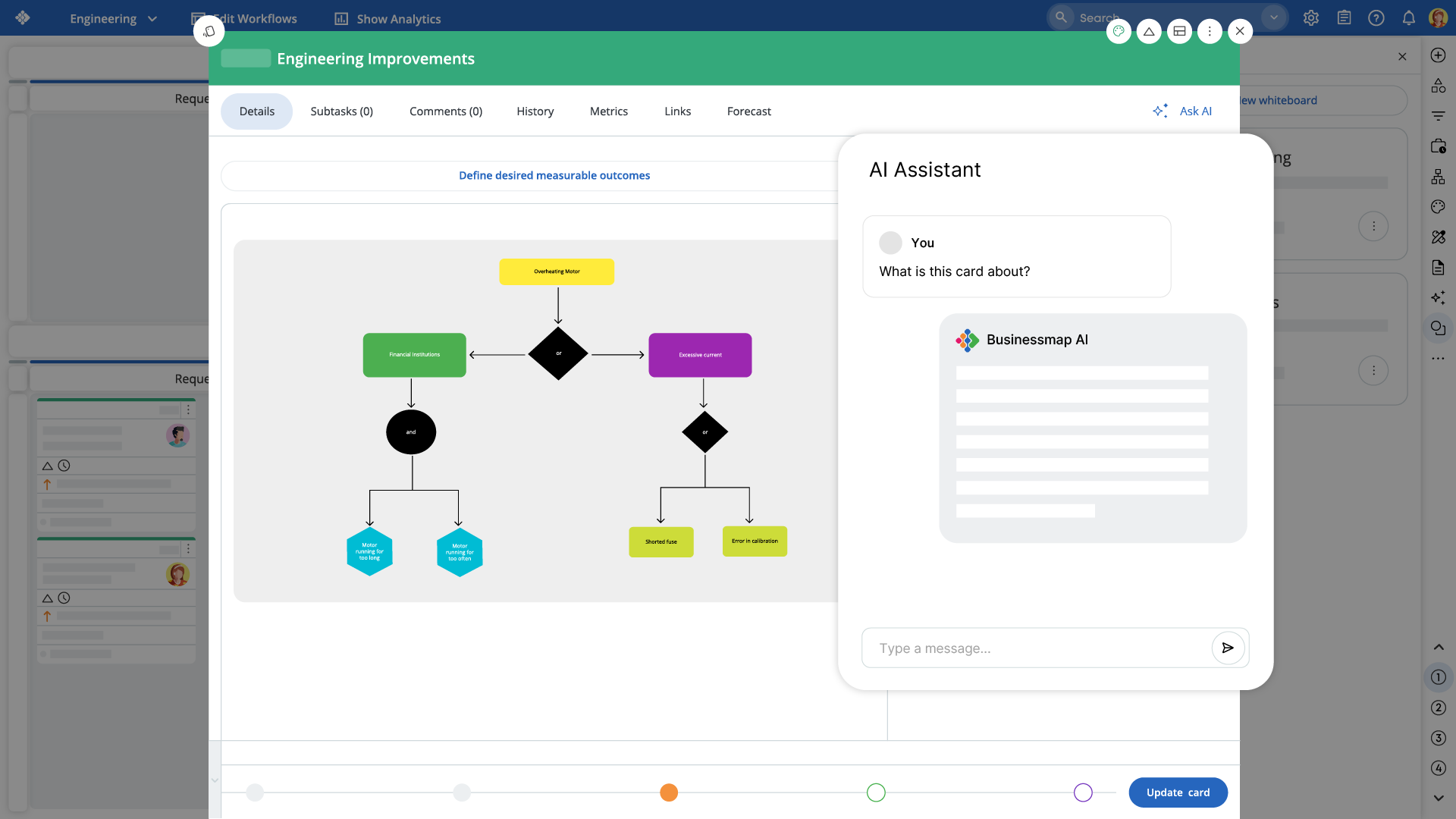The image size is (1456, 819).
Task: Click the filter icon in right sidebar
Action: point(1438,116)
